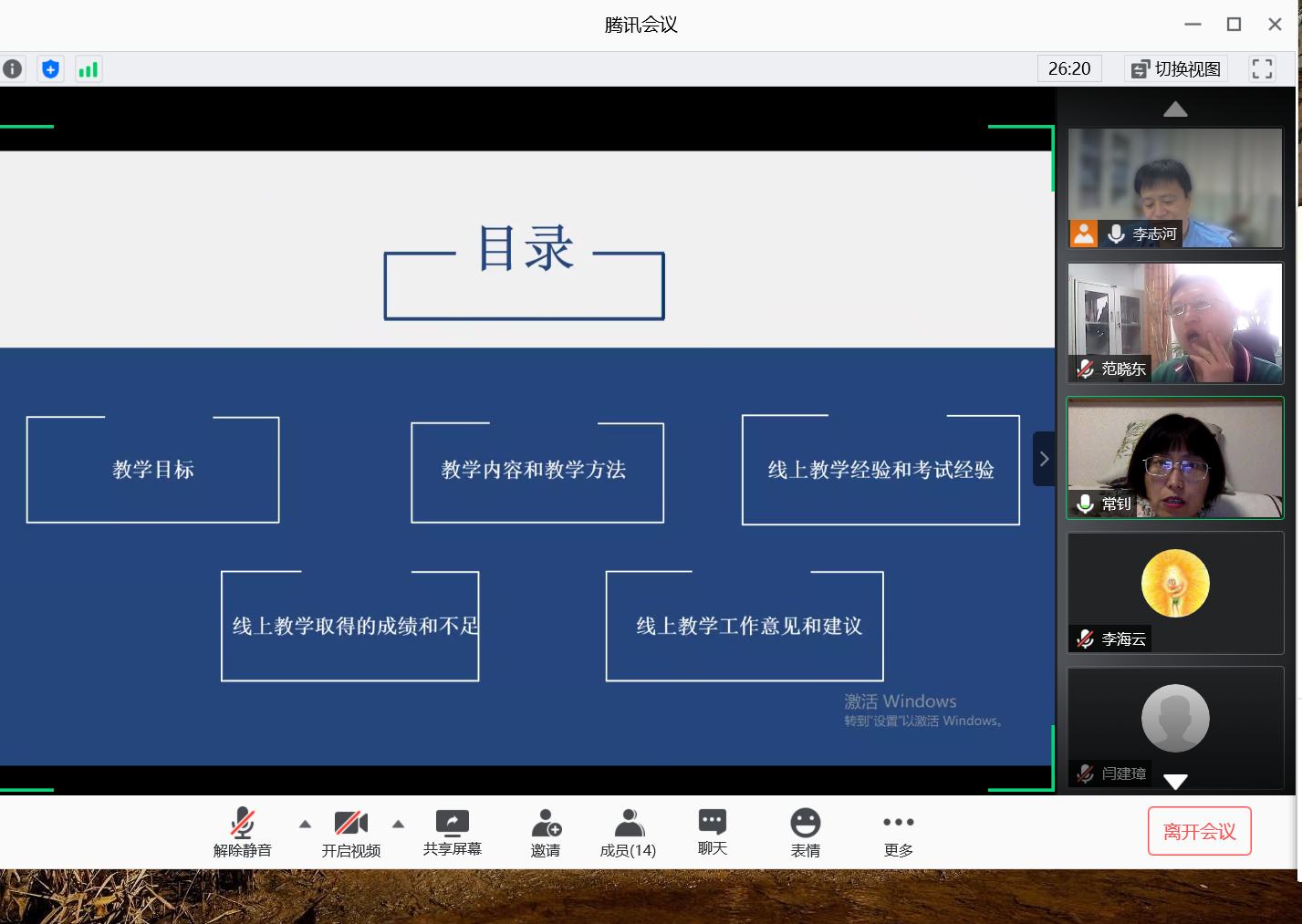Open the Invite (邀请) icon
This screenshot has height=924, width=1302.
[x=546, y=832]
